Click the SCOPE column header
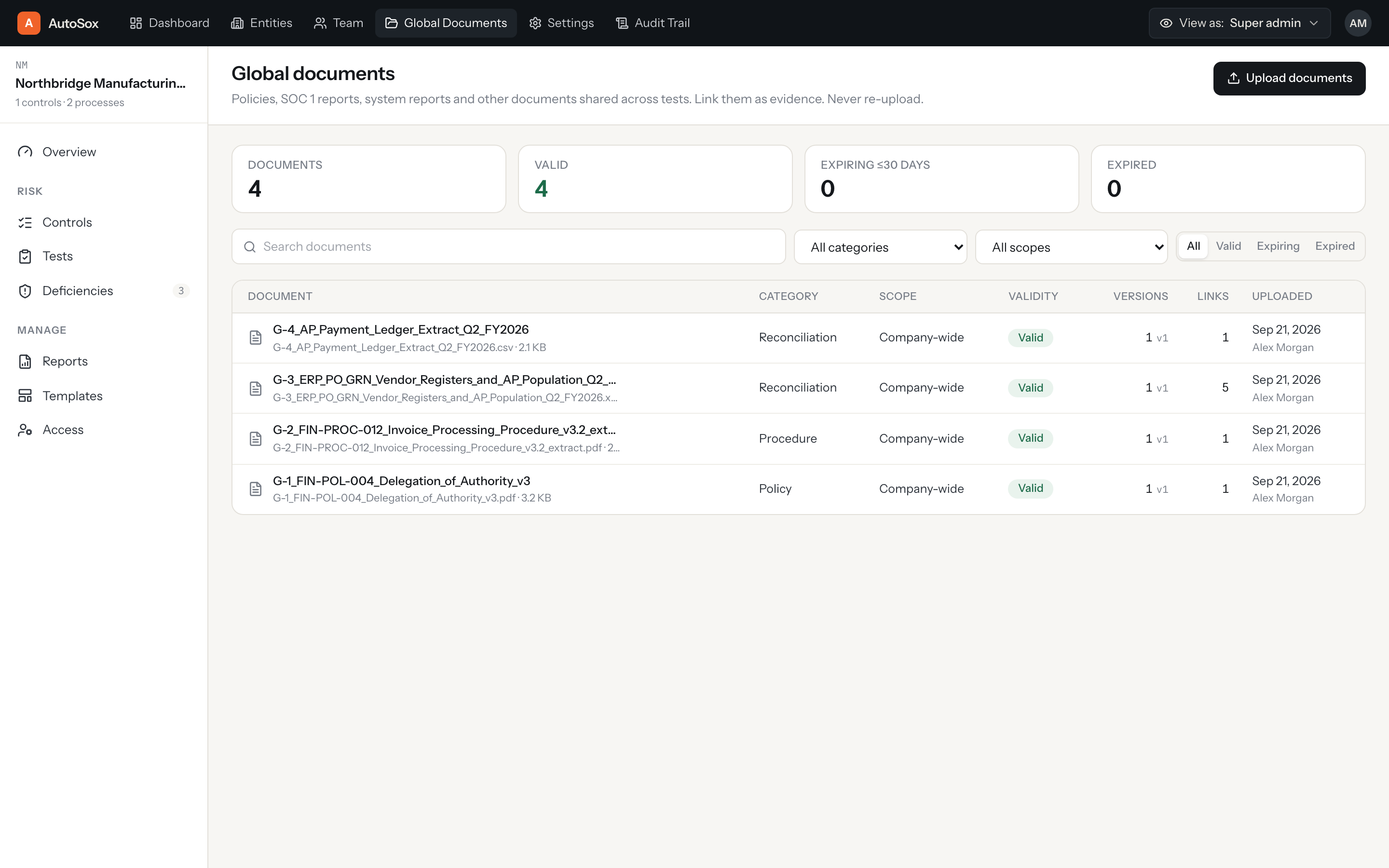The height and width of the screenshot is (868, 1389). click(x=898, y=296)
